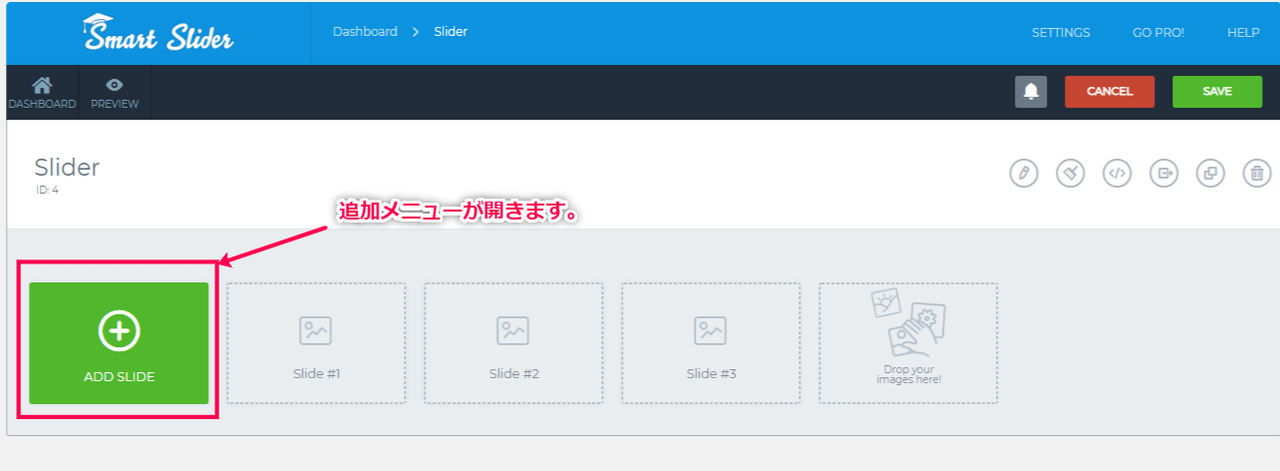Duplicate the slider with the copy icon

click(x=1210, y=173)
